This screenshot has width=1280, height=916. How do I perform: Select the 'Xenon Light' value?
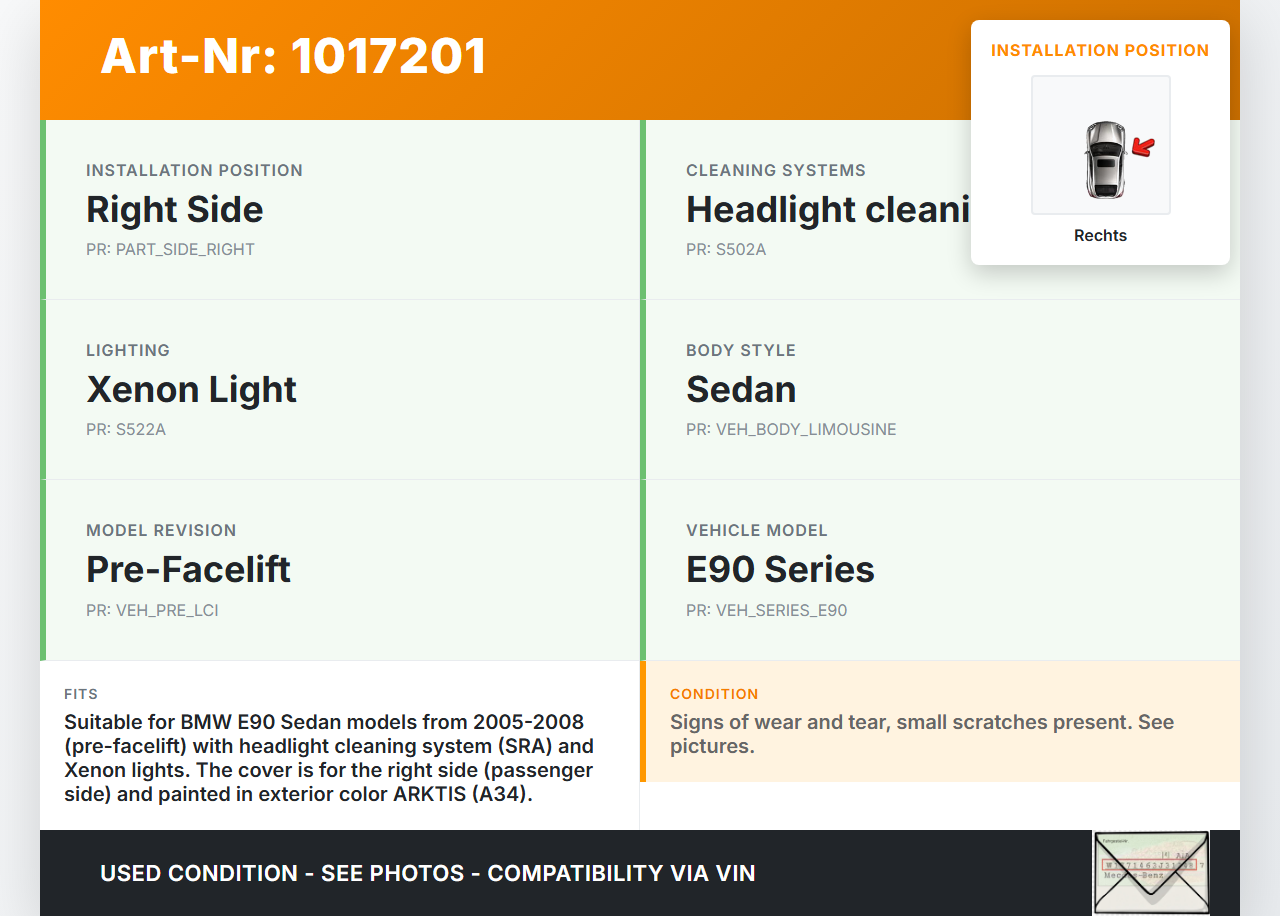coord(192,390)
